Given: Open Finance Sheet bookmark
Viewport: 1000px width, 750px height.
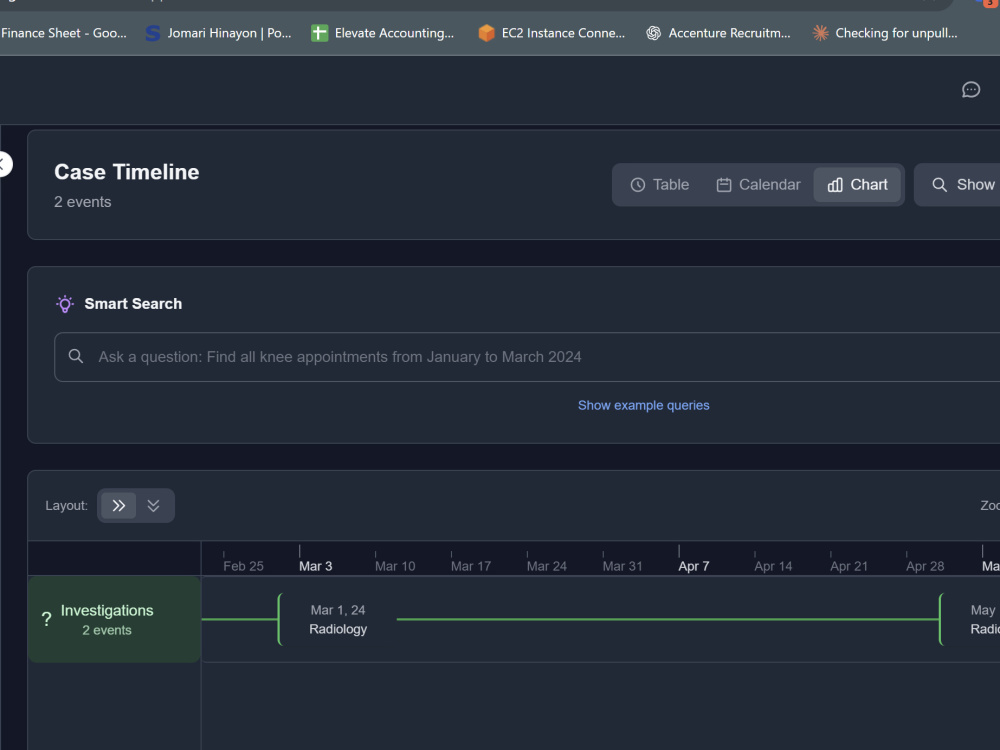Looking at the screenshot, I should 63,33.
